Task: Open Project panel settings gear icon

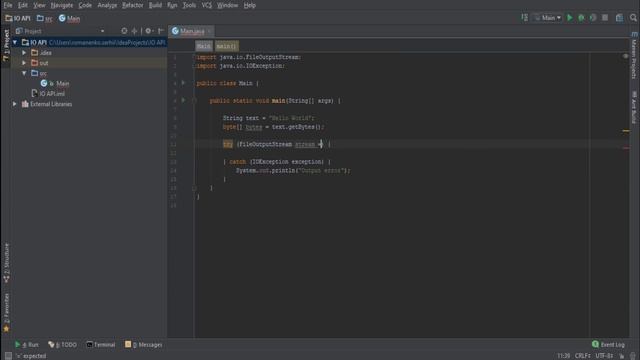Action: [148, 31]
